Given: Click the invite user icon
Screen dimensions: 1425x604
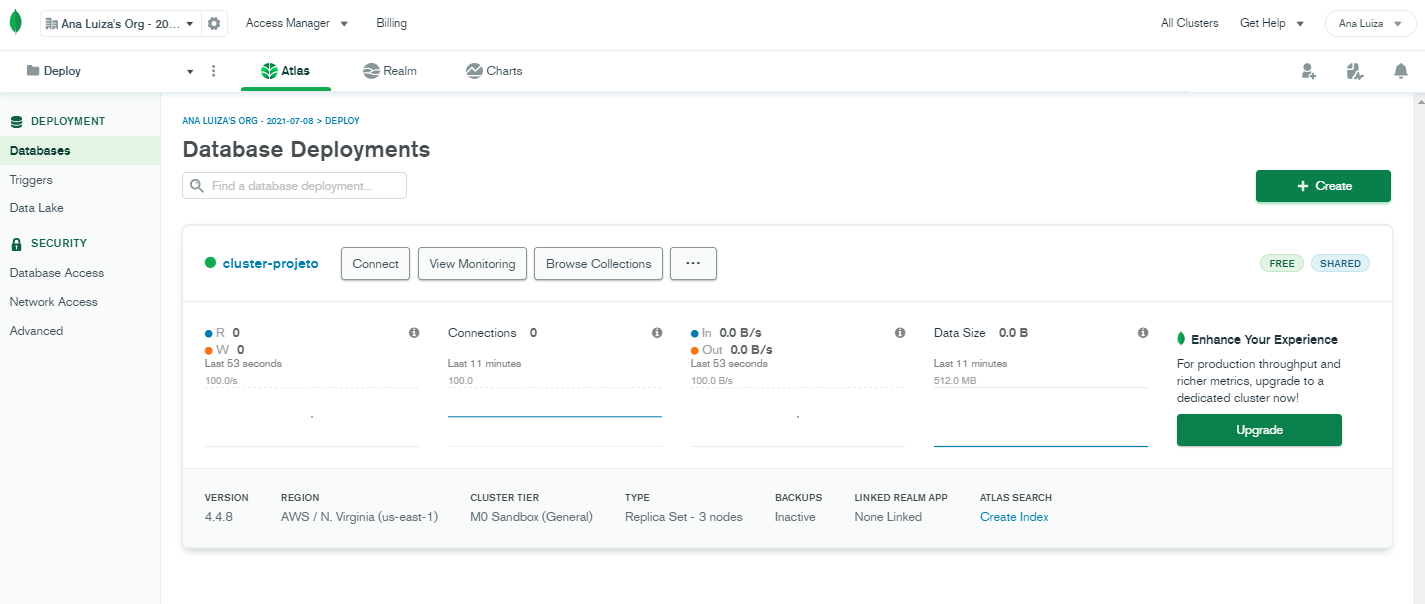Looking at the screenshot, I should click(1308, 71).
